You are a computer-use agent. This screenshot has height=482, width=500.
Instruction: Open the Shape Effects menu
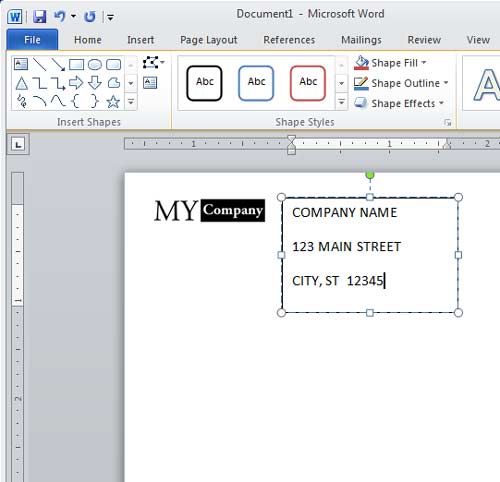[x=399, y=103]
